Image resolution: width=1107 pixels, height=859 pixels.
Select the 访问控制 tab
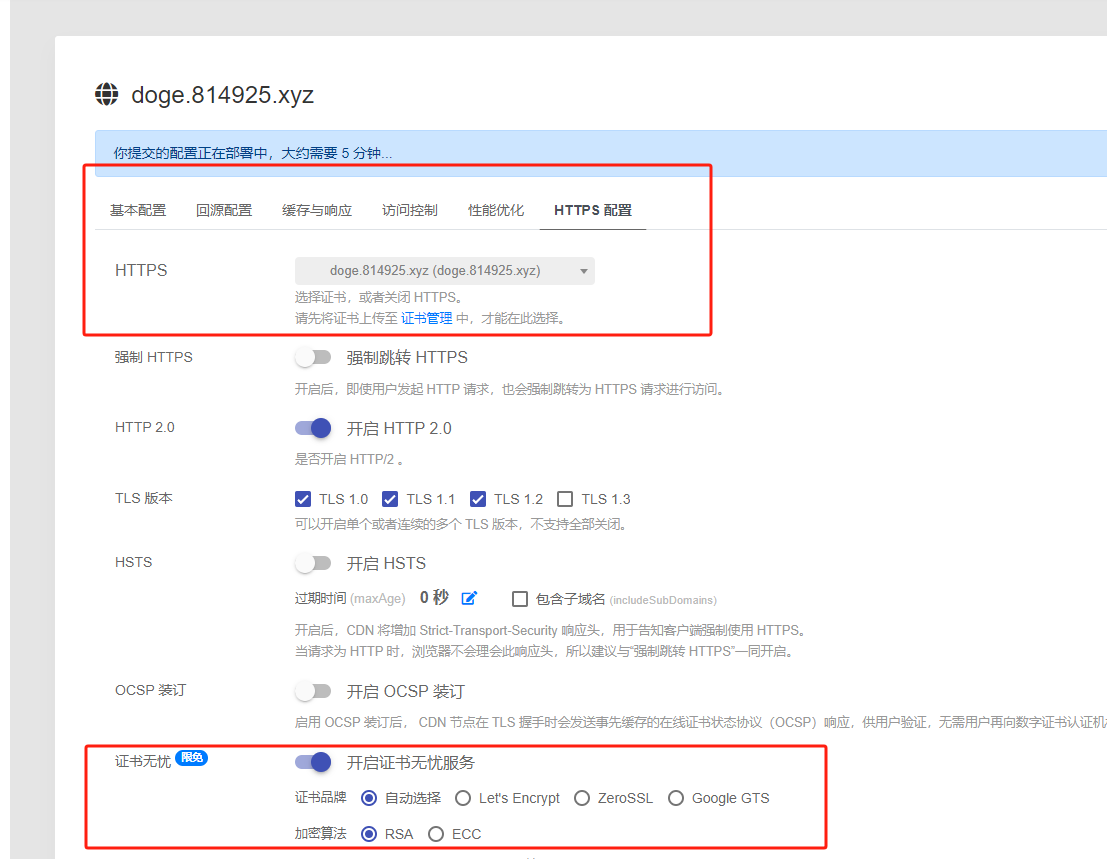click(x=410, y=210)
